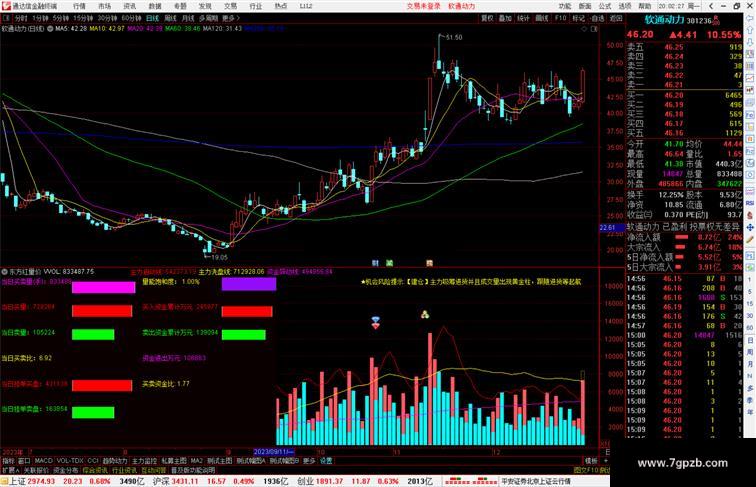The image size is (756, 487).
Task: Expand 更多 in bottom indicator tabs
Action: 309,461
